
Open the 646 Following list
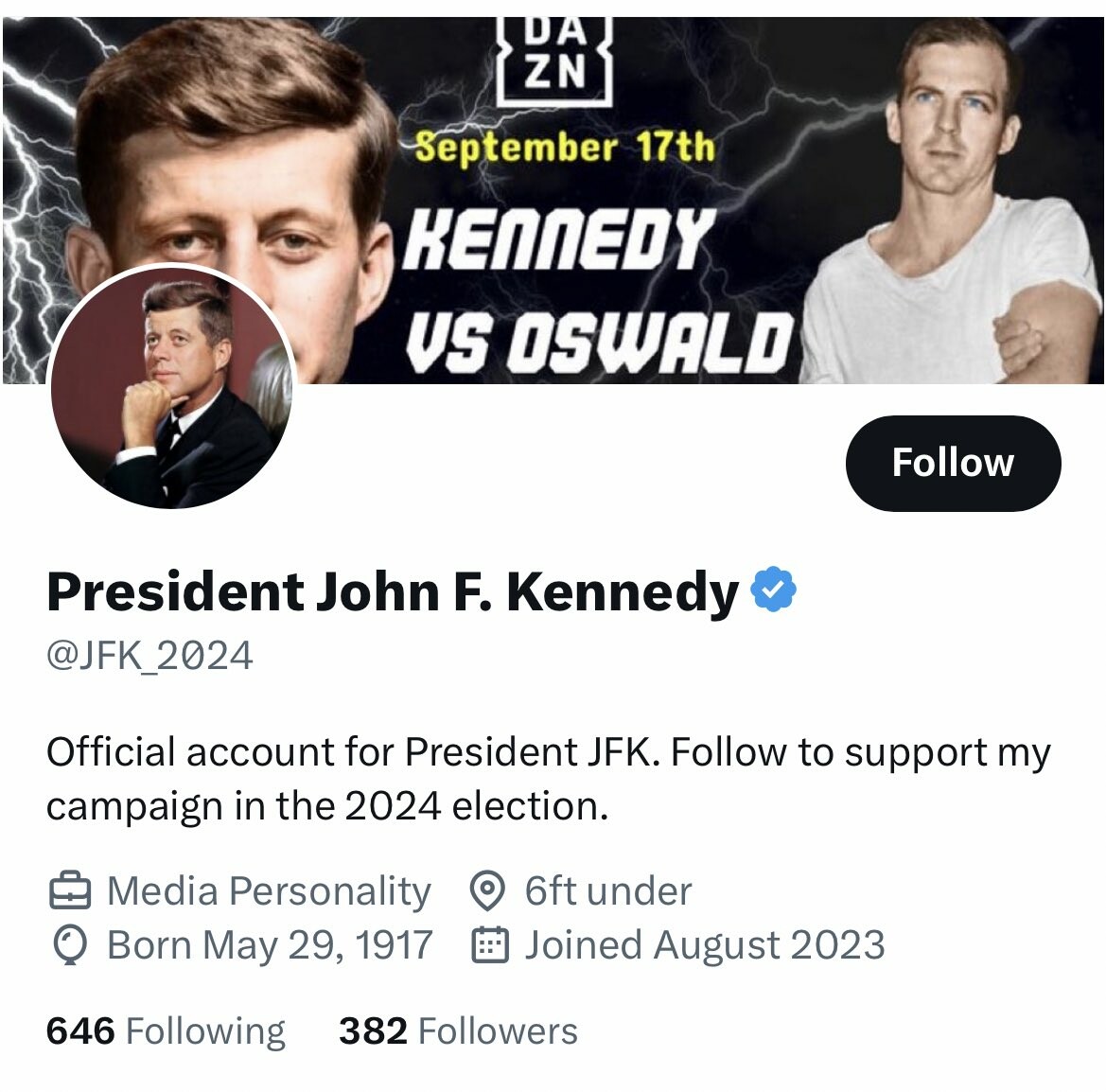(166, 1031)
